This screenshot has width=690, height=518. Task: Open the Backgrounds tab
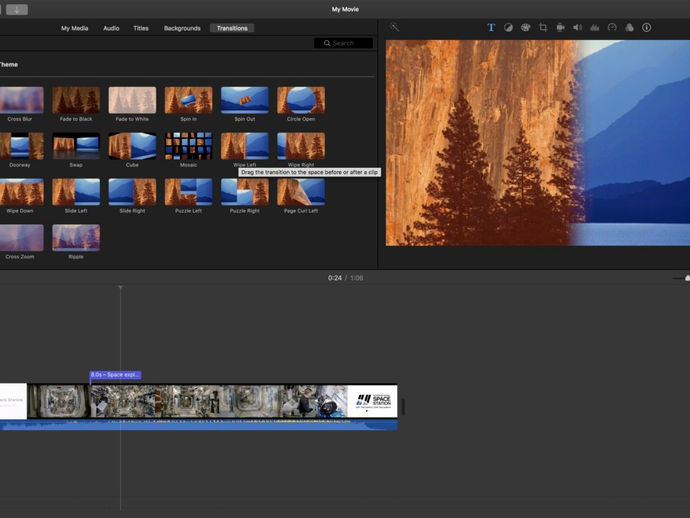pos(182,28)
